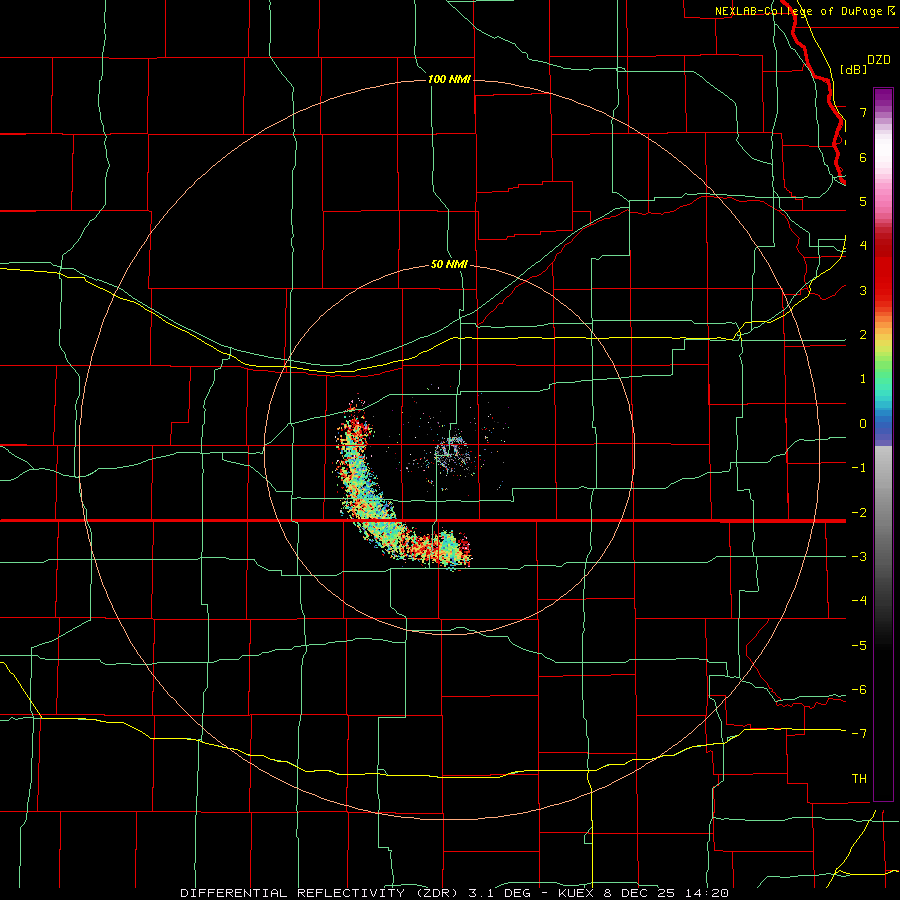
Task: Pick the "-3" tick on the legend
Action: coord(859,557)
